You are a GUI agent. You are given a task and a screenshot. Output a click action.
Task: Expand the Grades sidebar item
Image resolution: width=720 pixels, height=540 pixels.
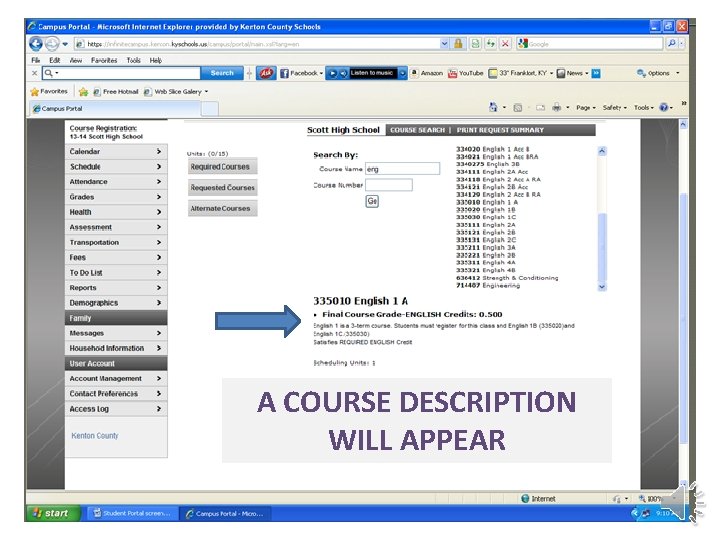click(x=116, y=197)
